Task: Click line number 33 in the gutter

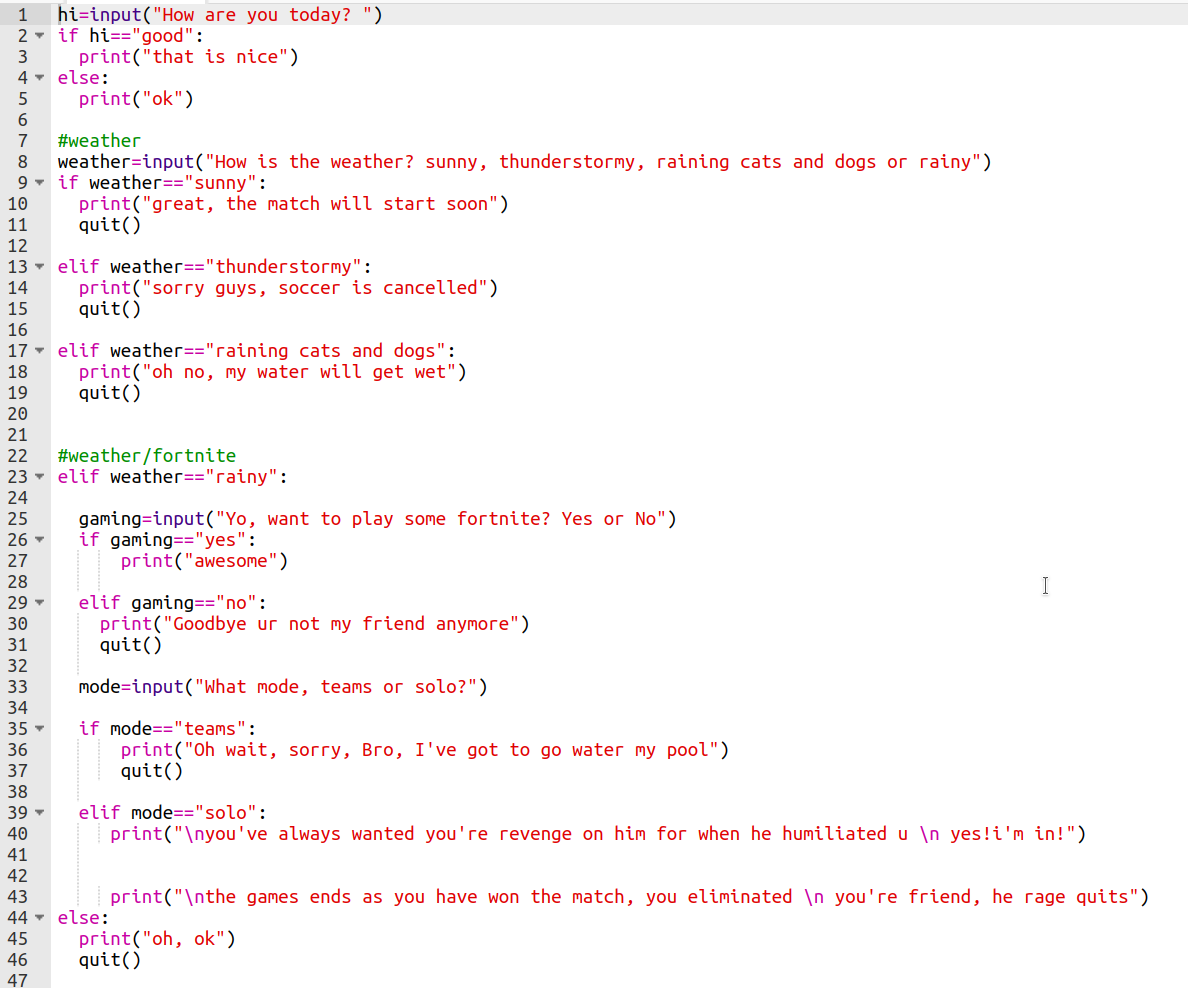Action: (x=18, y=687)
